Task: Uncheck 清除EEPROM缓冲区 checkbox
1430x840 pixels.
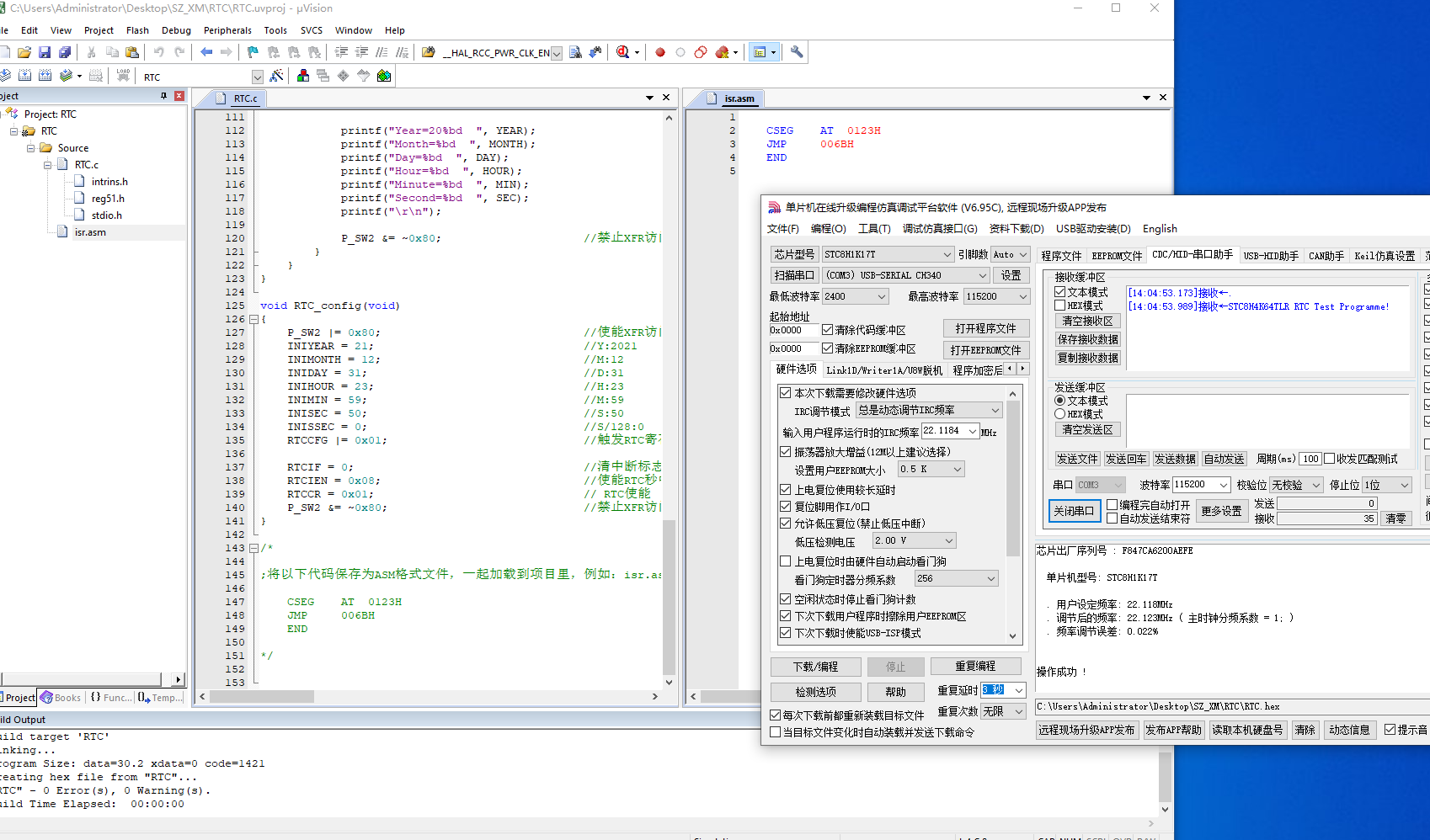Action: click(827, 348)
